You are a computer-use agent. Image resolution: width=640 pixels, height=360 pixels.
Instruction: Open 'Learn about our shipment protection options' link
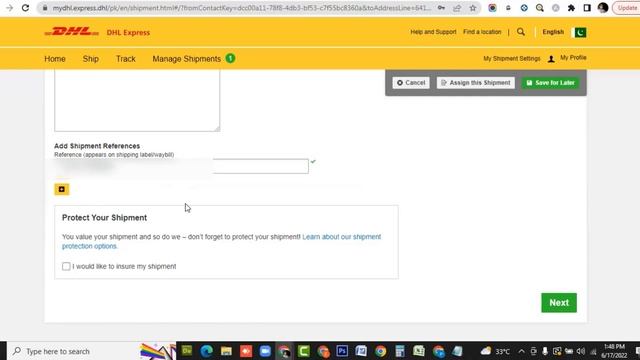(x=221, y=241)
